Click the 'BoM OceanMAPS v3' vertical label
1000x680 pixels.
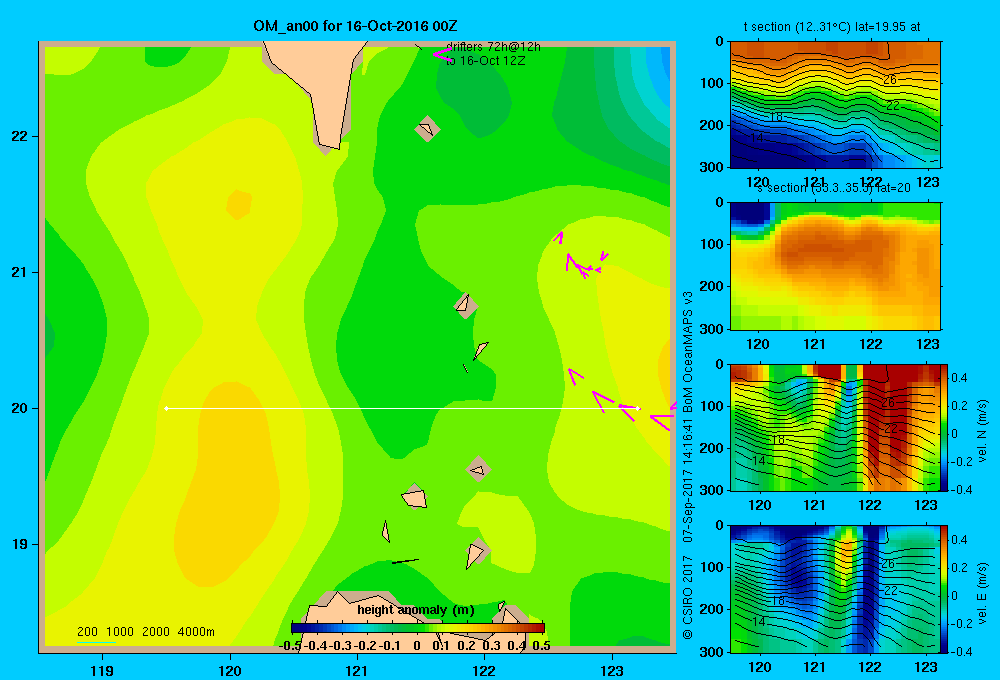688,351
